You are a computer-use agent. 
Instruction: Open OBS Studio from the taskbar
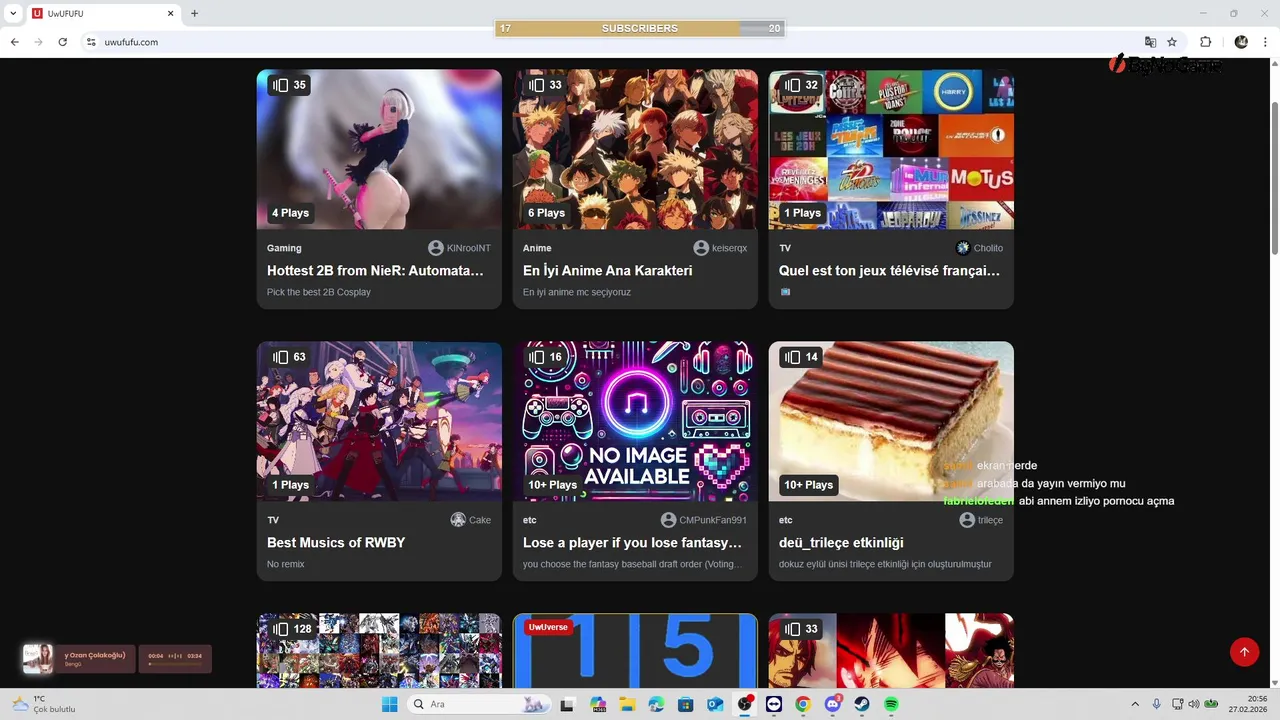tap(745, 704)
